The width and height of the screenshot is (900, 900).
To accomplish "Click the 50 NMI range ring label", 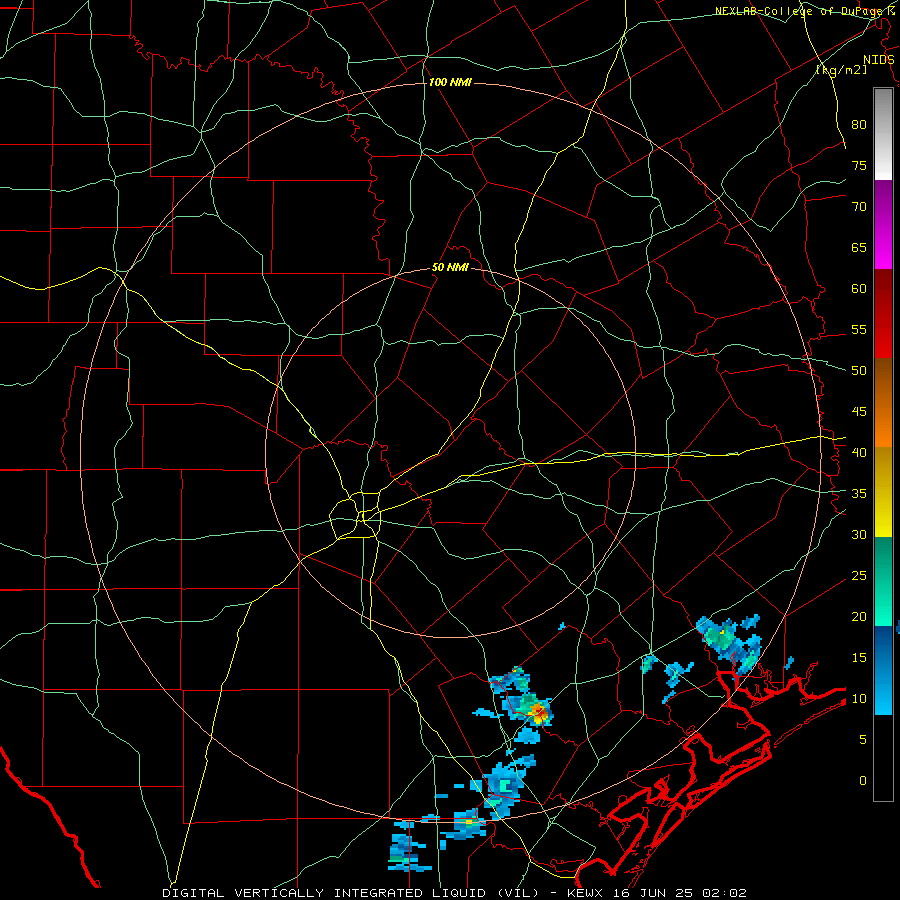I will (450, 267).
